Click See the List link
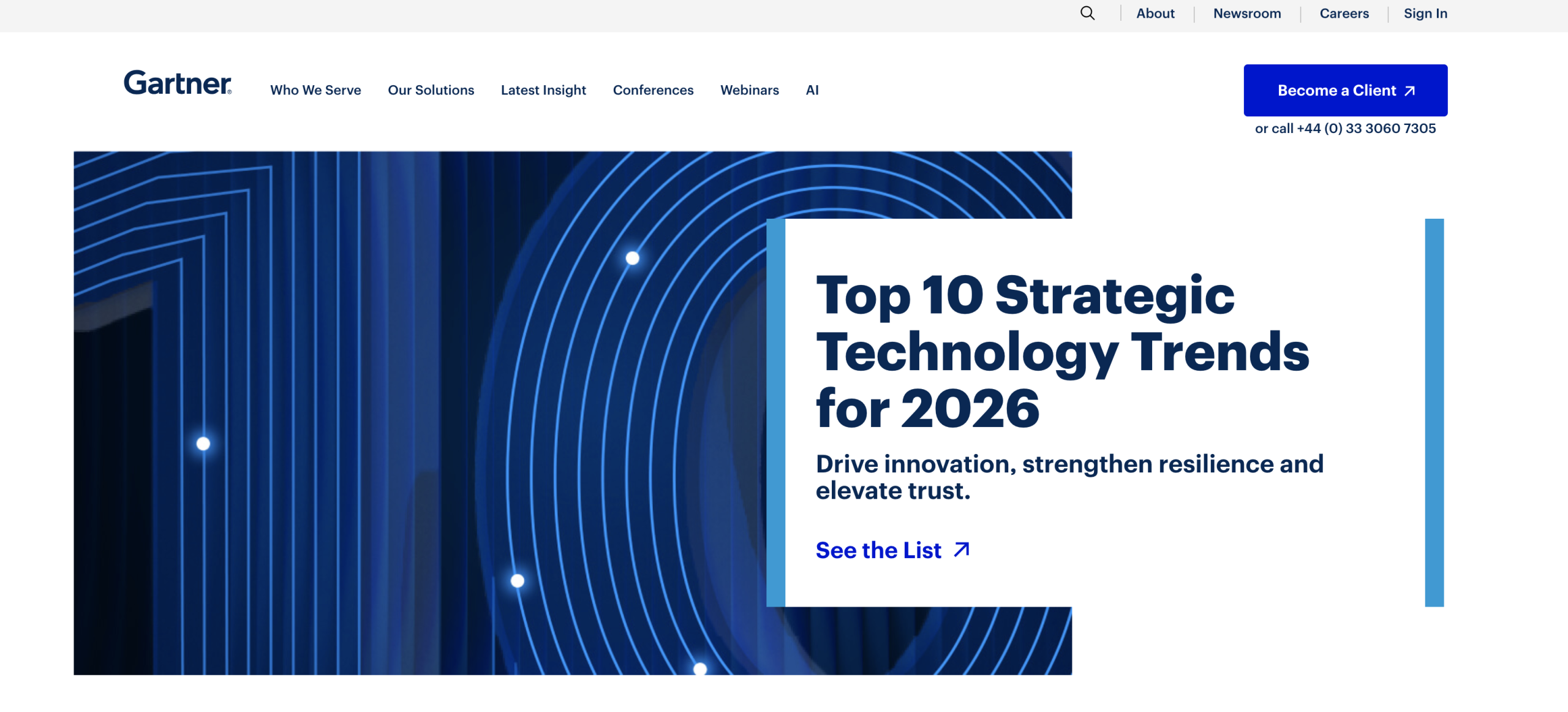This screenshot has height=712, width=1568. pos(878,550)
